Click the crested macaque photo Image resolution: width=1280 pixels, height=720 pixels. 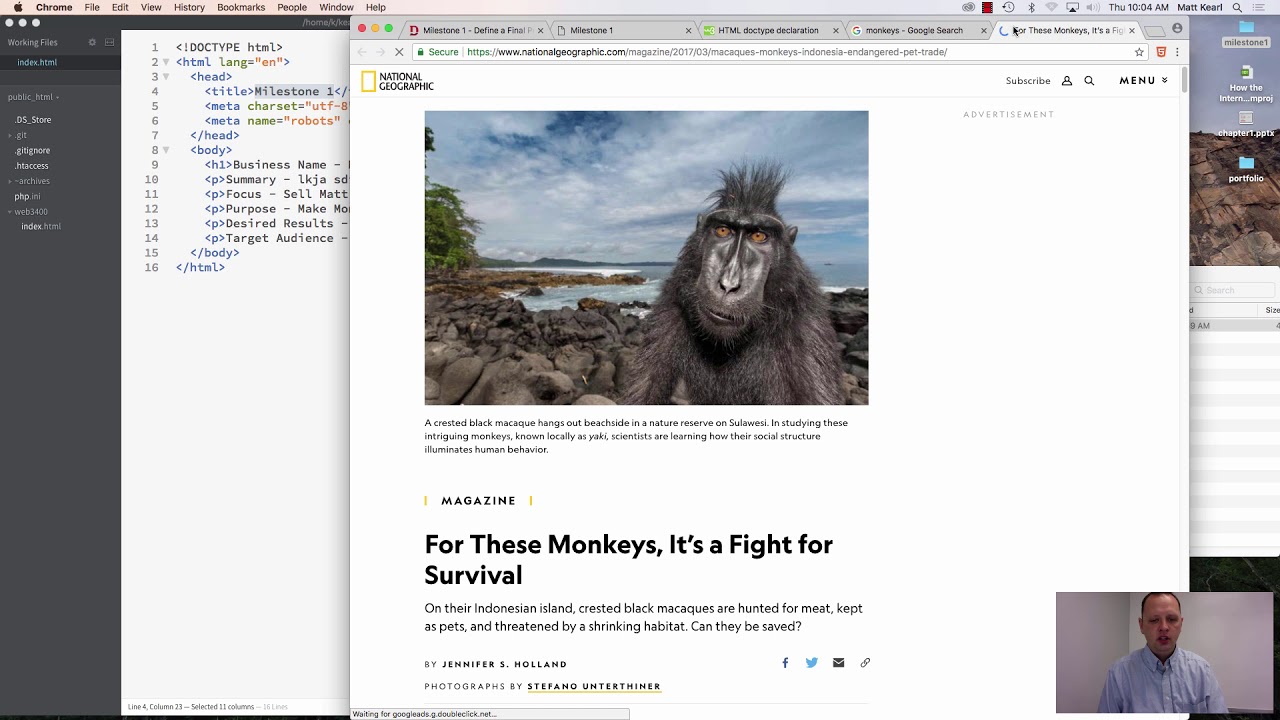click(x=646, y=258)
